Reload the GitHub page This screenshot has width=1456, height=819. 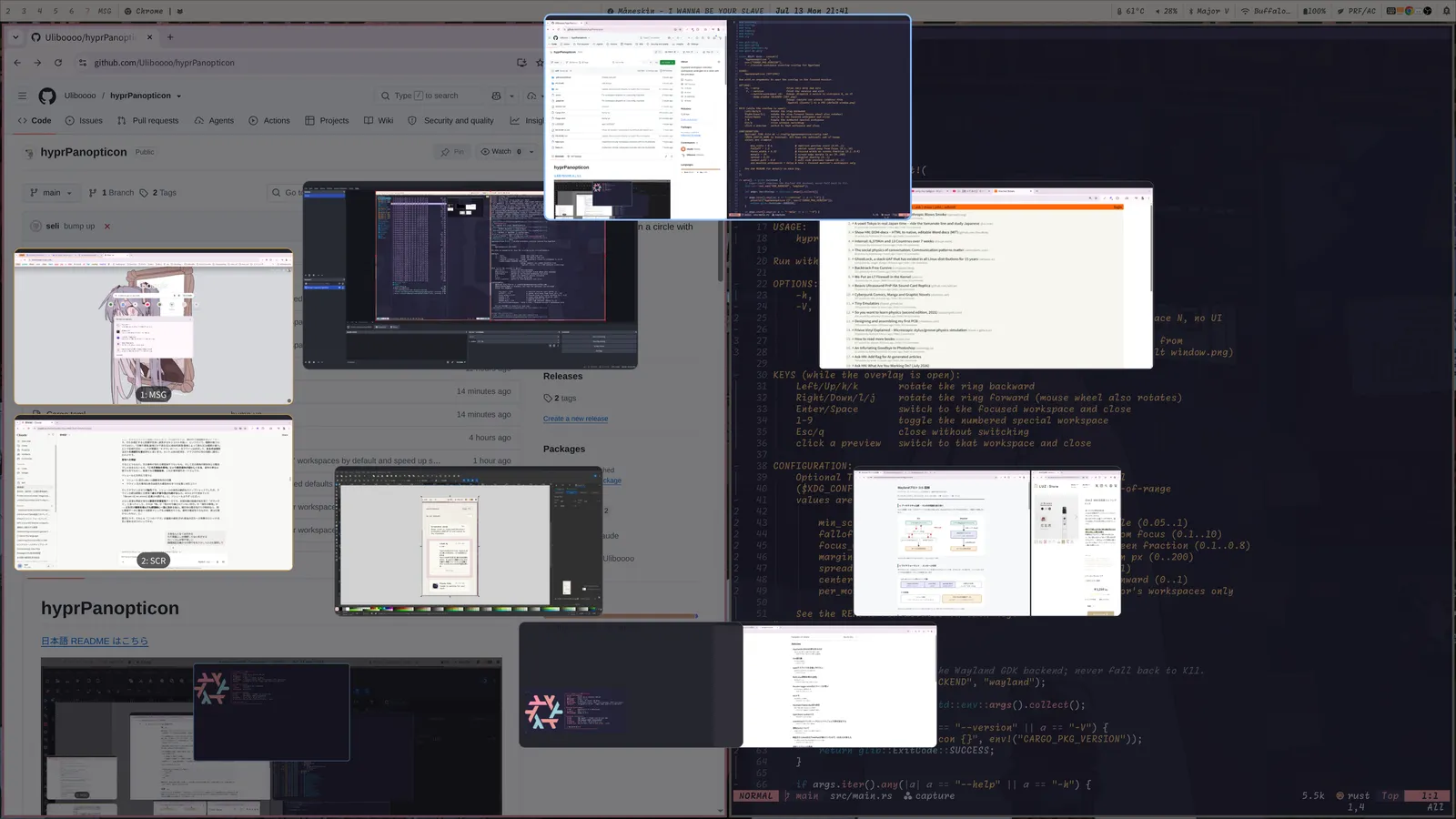tap(58, 63)
